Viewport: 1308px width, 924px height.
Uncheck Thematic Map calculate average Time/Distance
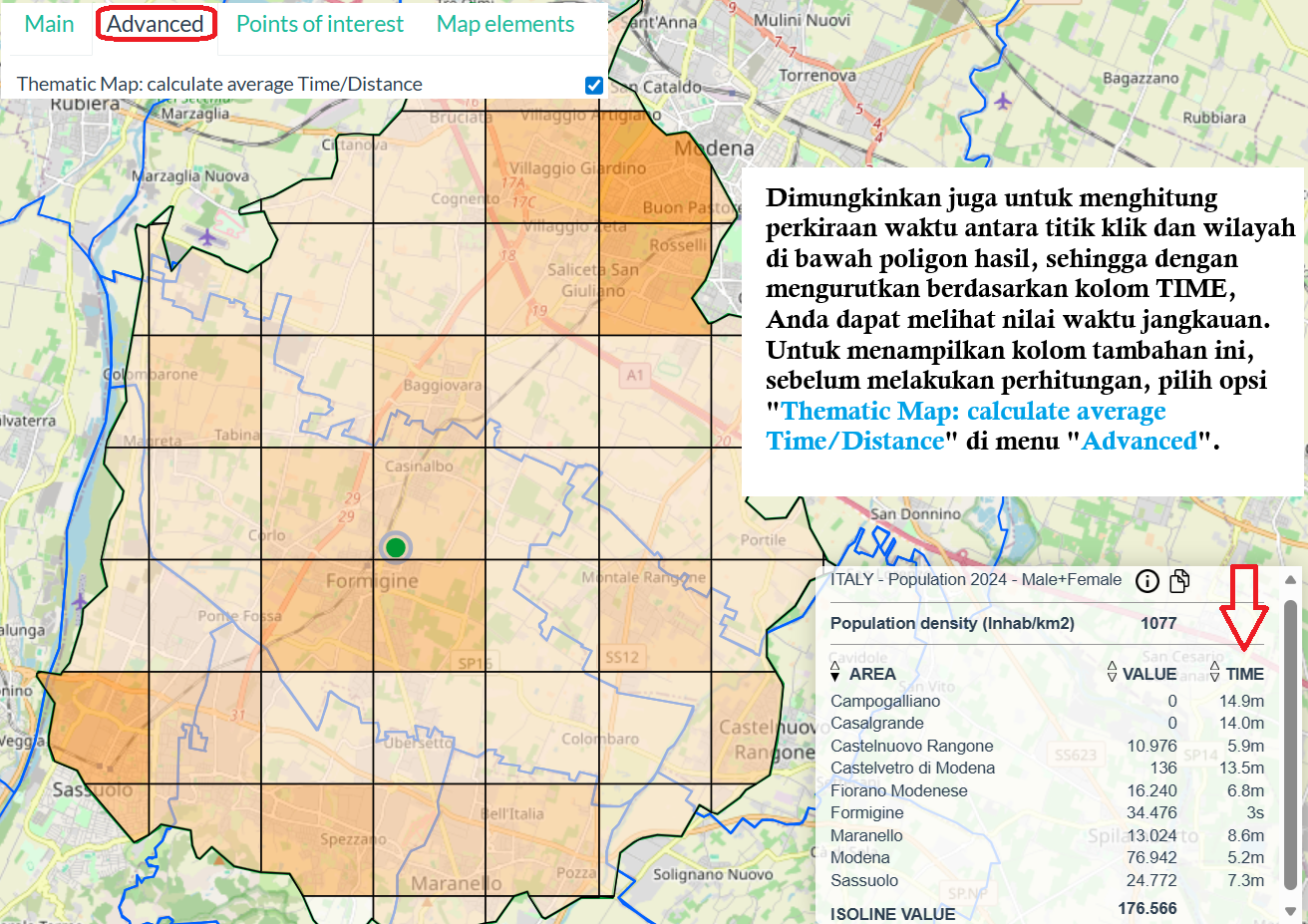(x=594, y=85)
